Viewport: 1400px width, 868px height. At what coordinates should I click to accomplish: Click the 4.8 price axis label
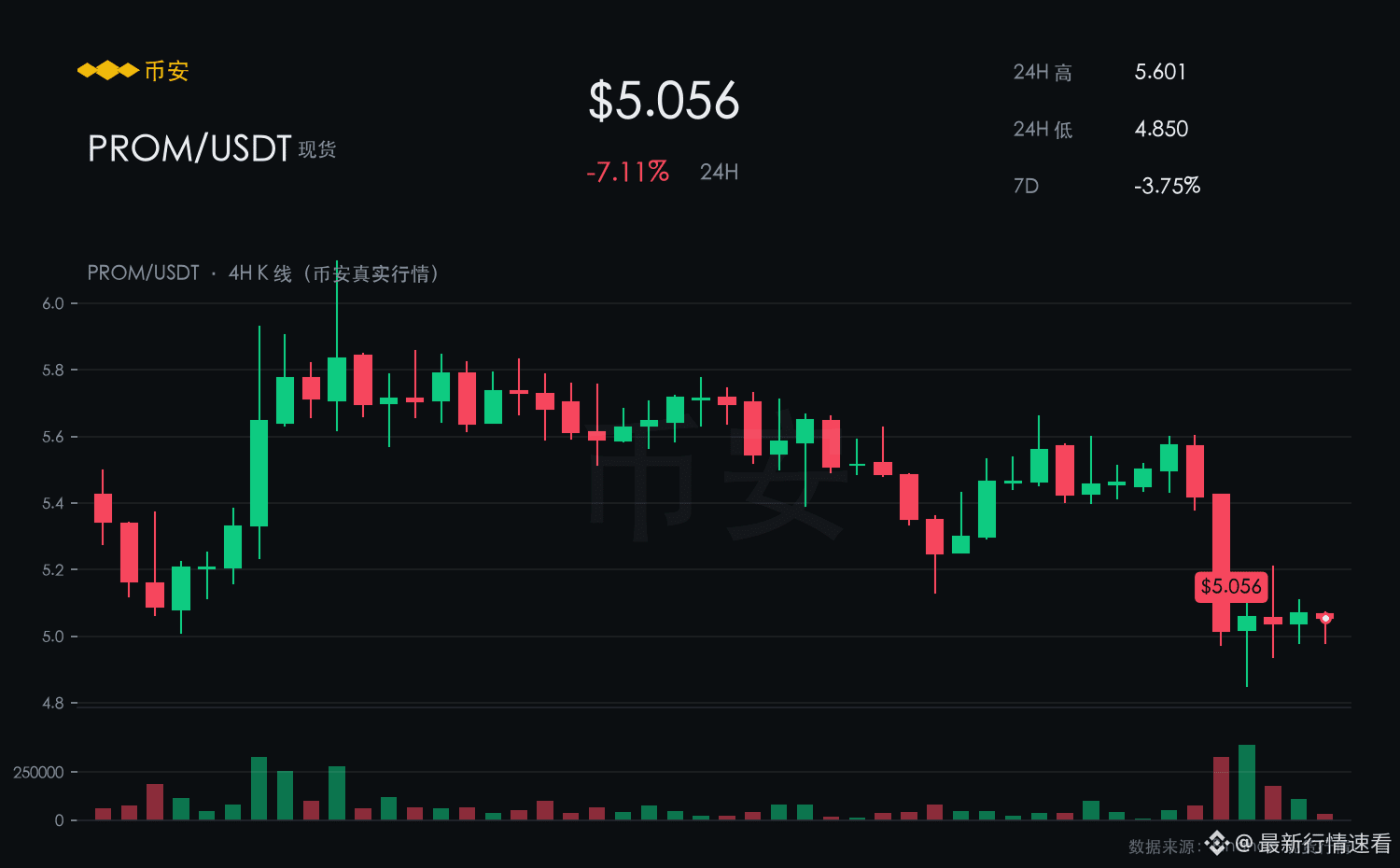[53, 703]
